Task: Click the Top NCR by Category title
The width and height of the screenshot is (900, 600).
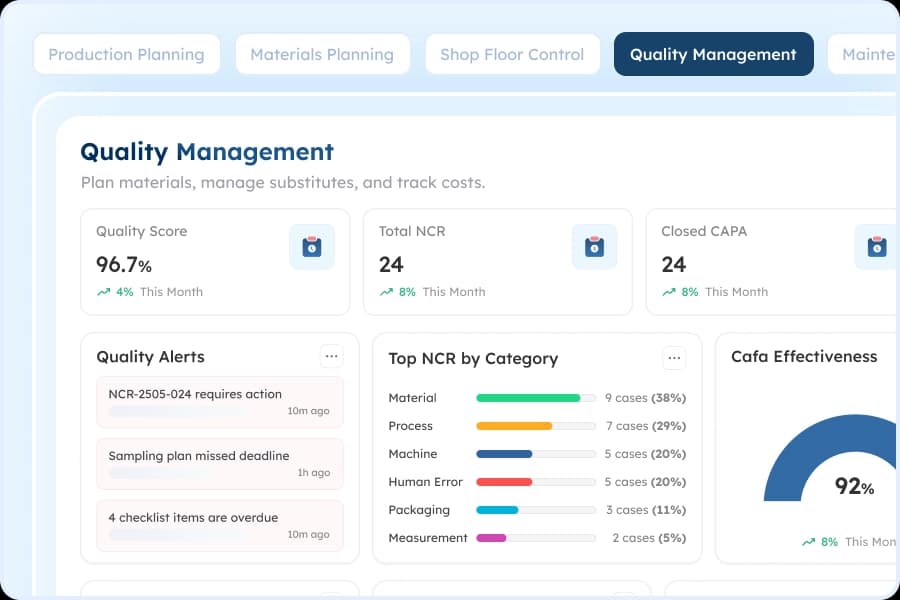Action: click(473, 359)
